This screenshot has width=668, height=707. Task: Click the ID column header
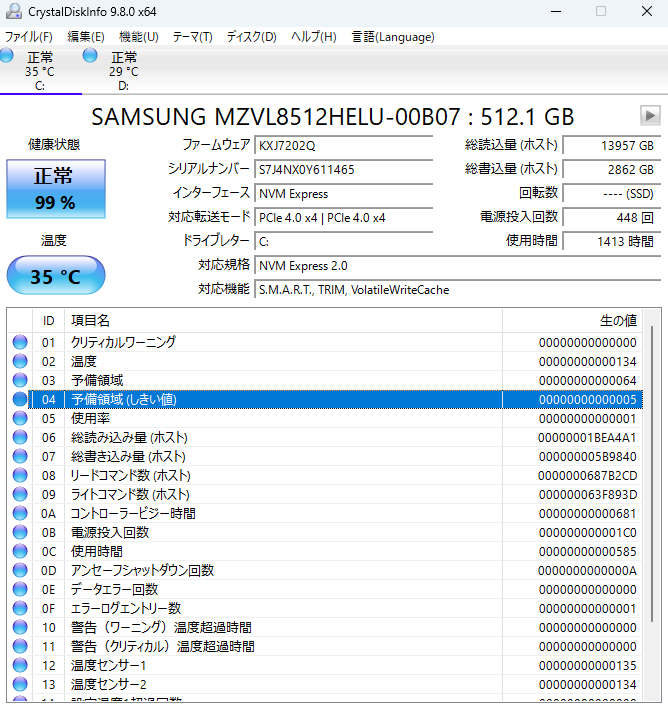coord(49,321)
